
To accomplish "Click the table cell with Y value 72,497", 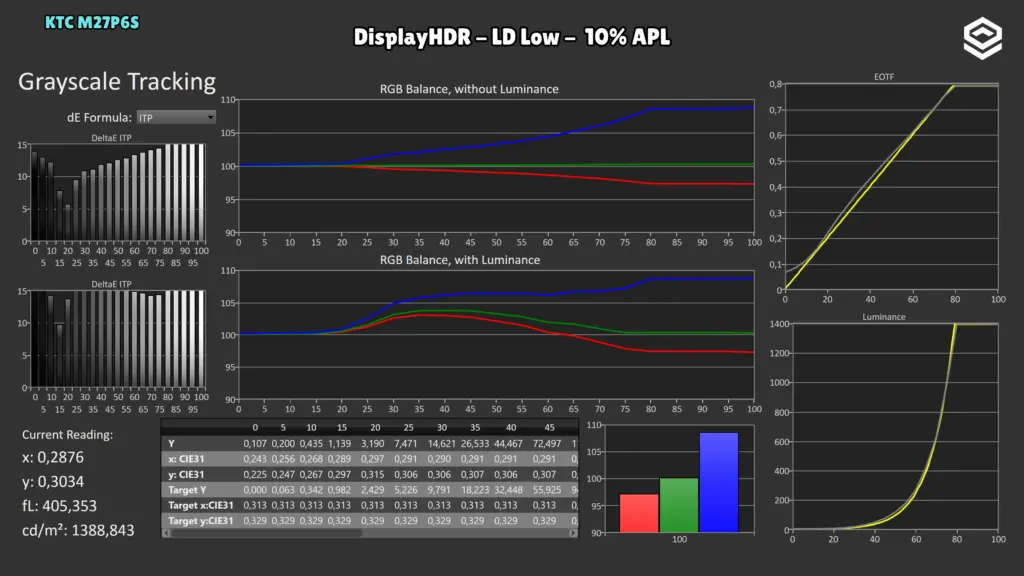I will pyautogui.click(x=547, y=443).
